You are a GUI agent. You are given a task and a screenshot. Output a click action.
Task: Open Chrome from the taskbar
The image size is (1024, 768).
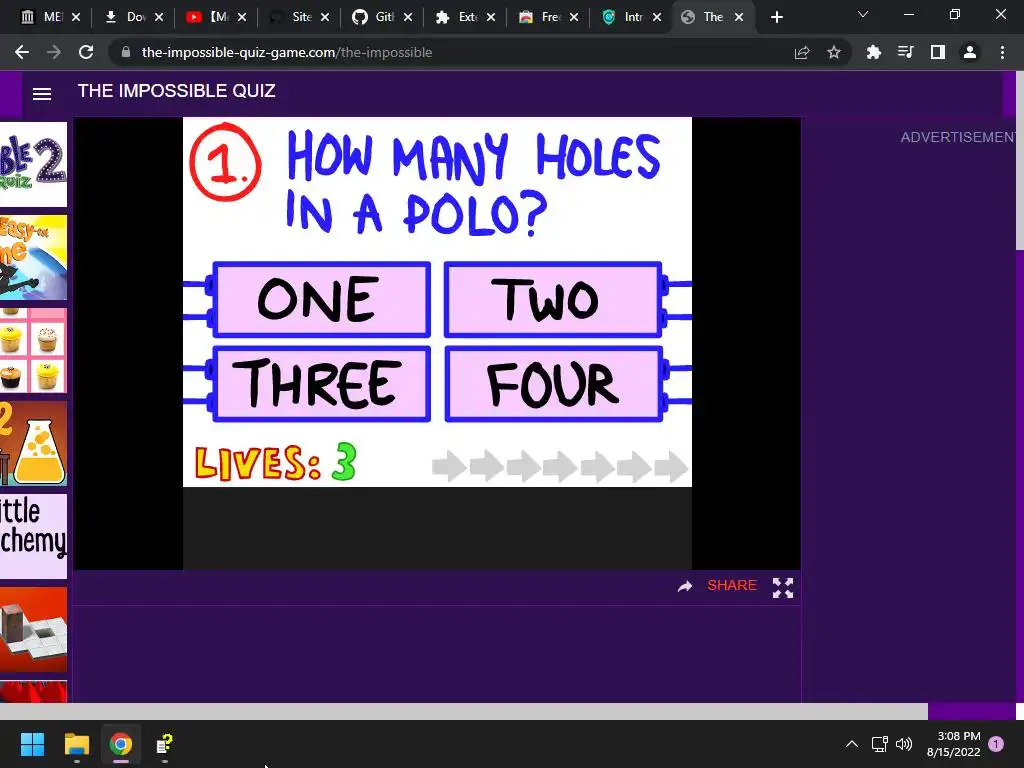coord(121,744)
